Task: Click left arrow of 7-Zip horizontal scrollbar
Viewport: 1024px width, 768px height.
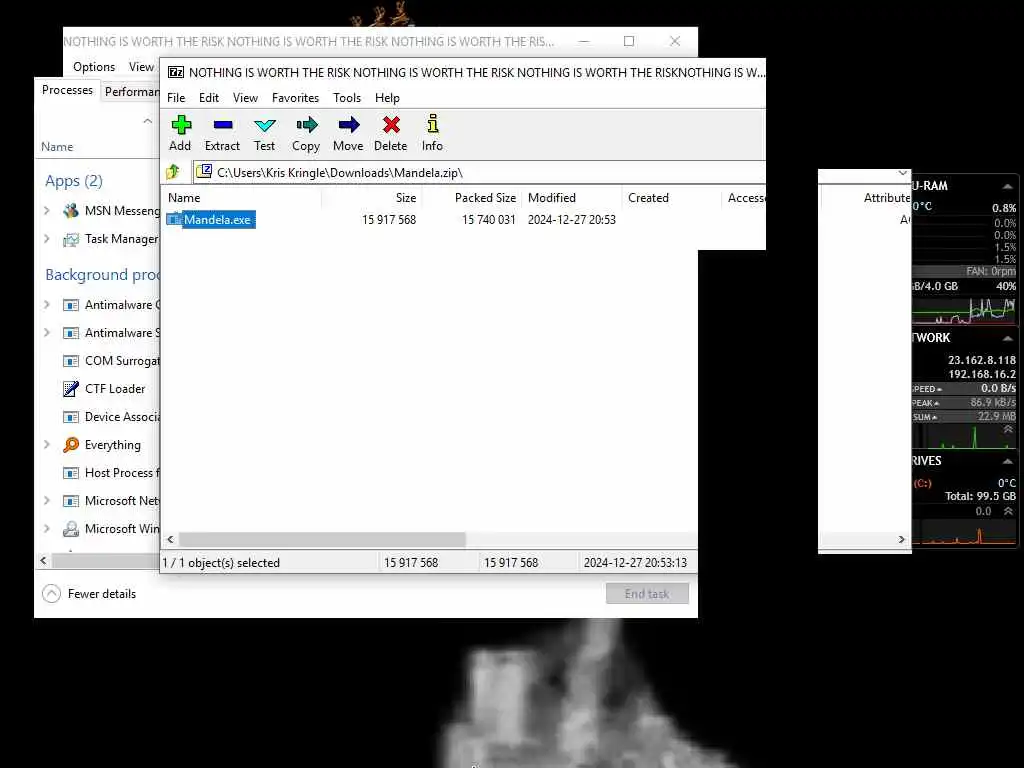Action: click(x=170, y=539)
